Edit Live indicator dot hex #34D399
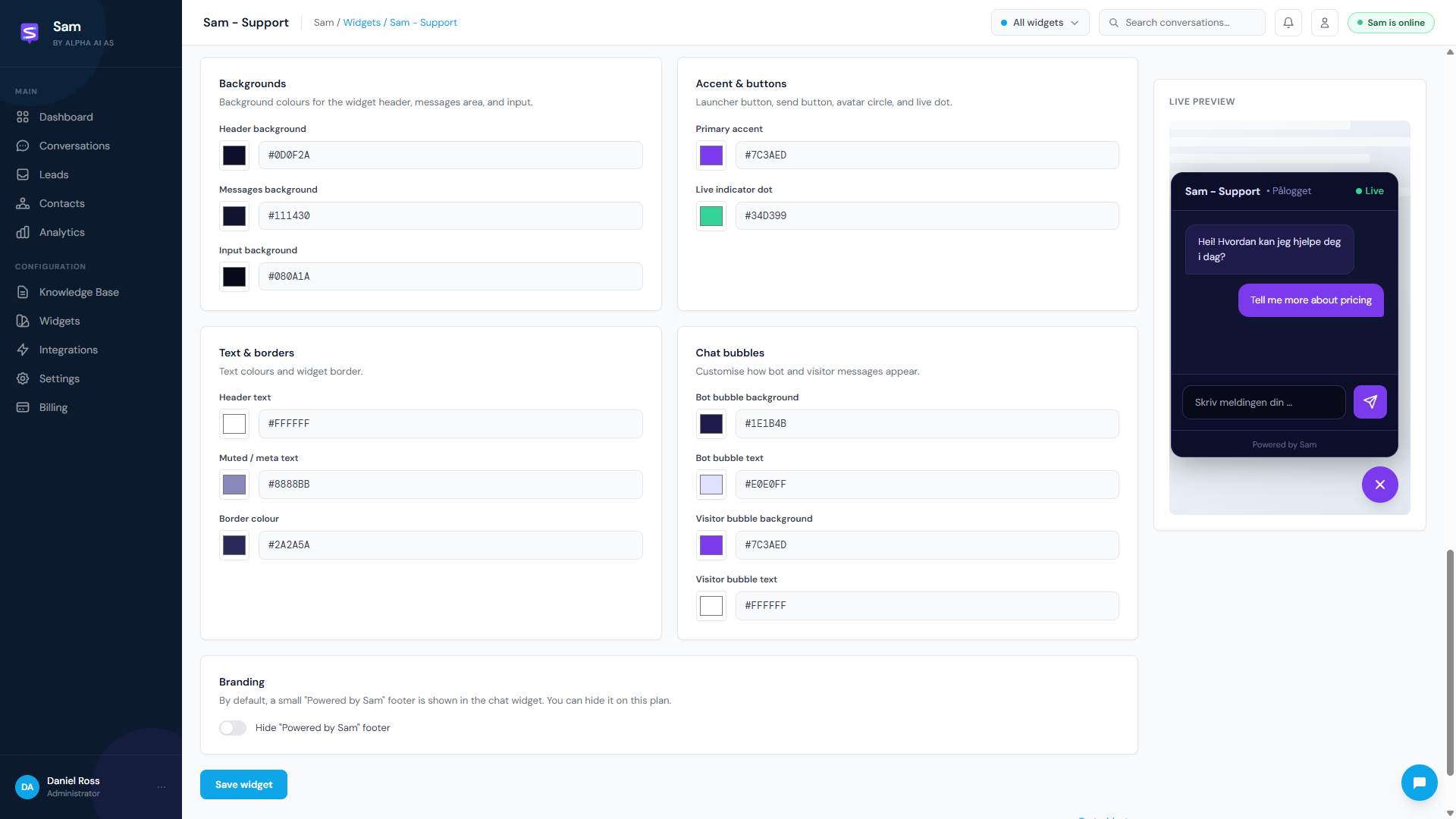The height and width of the screenshot is (819, 1456). tap(927, 216)
